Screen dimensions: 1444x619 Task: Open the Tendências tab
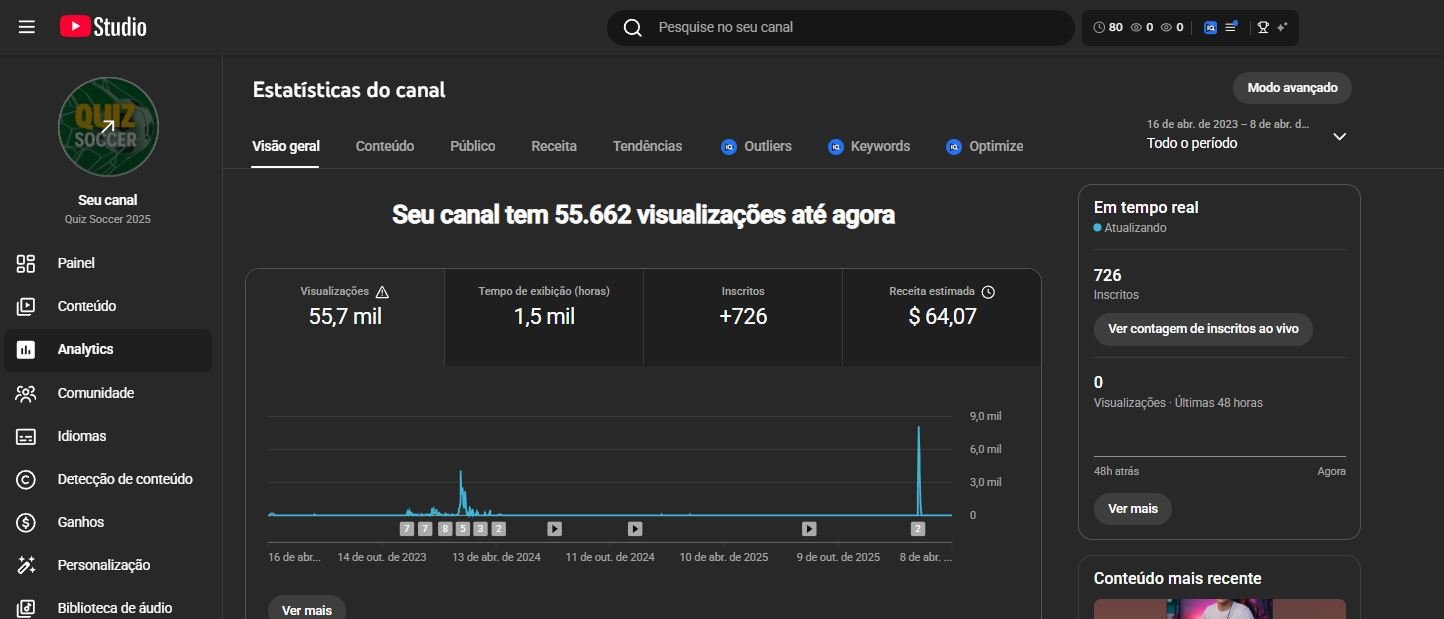click(648, 146)
